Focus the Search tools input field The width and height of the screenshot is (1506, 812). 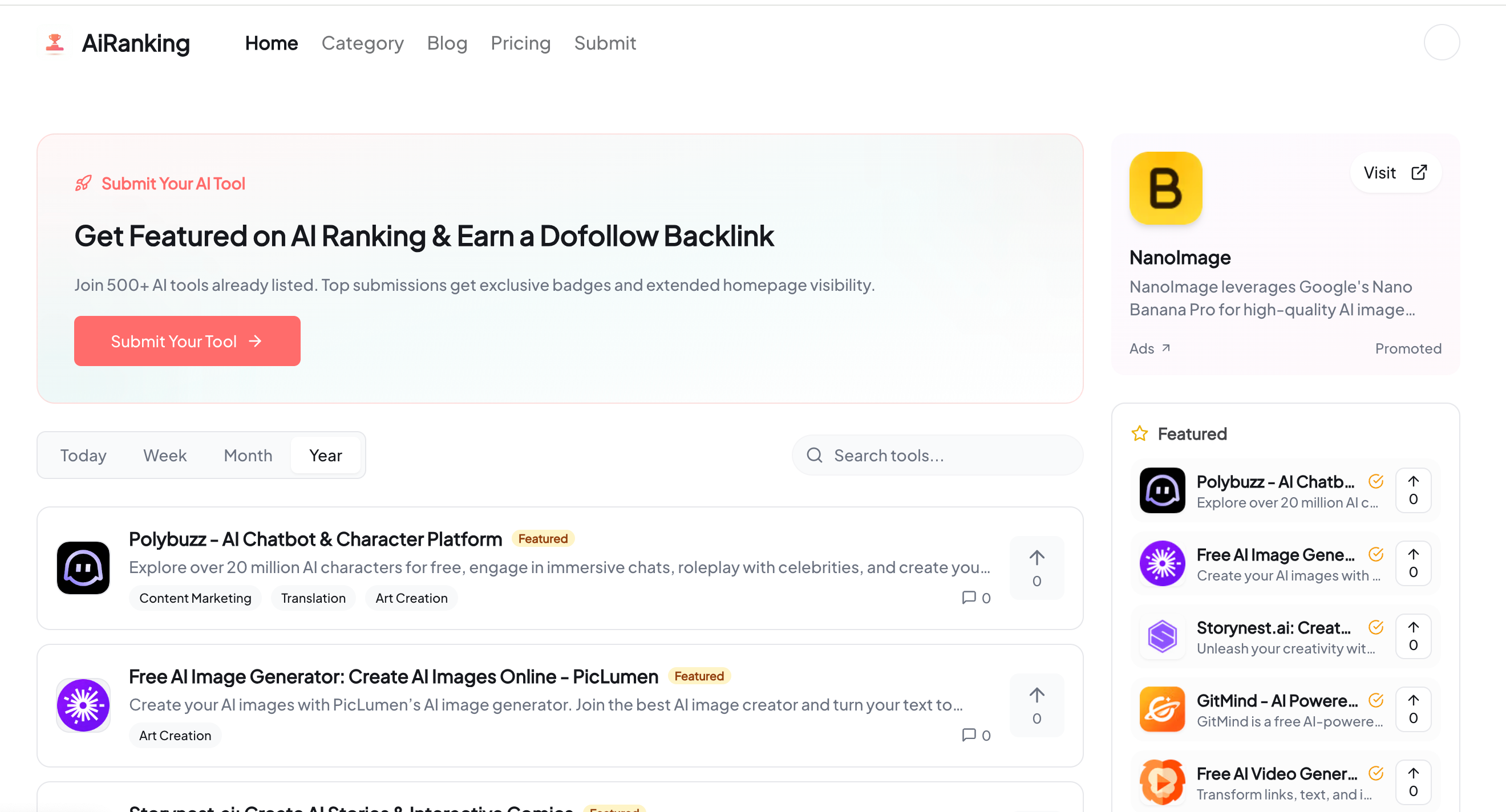947,456
